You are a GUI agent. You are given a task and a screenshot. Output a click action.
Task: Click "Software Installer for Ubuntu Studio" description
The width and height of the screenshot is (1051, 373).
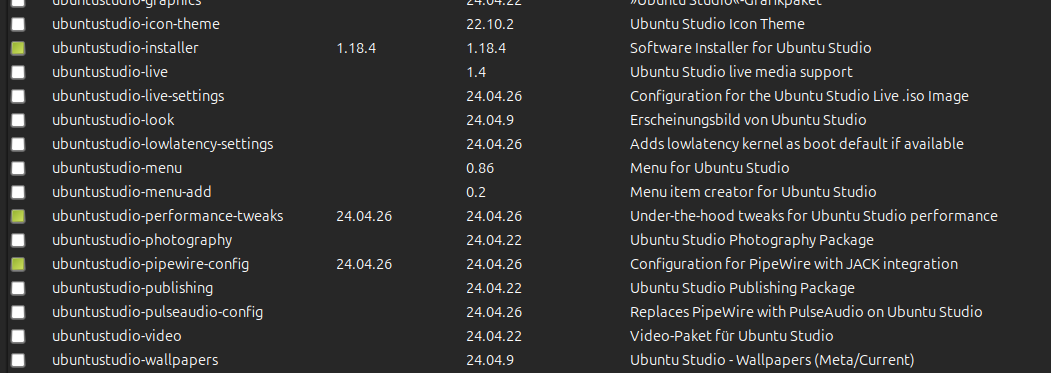tap(751, 48)
